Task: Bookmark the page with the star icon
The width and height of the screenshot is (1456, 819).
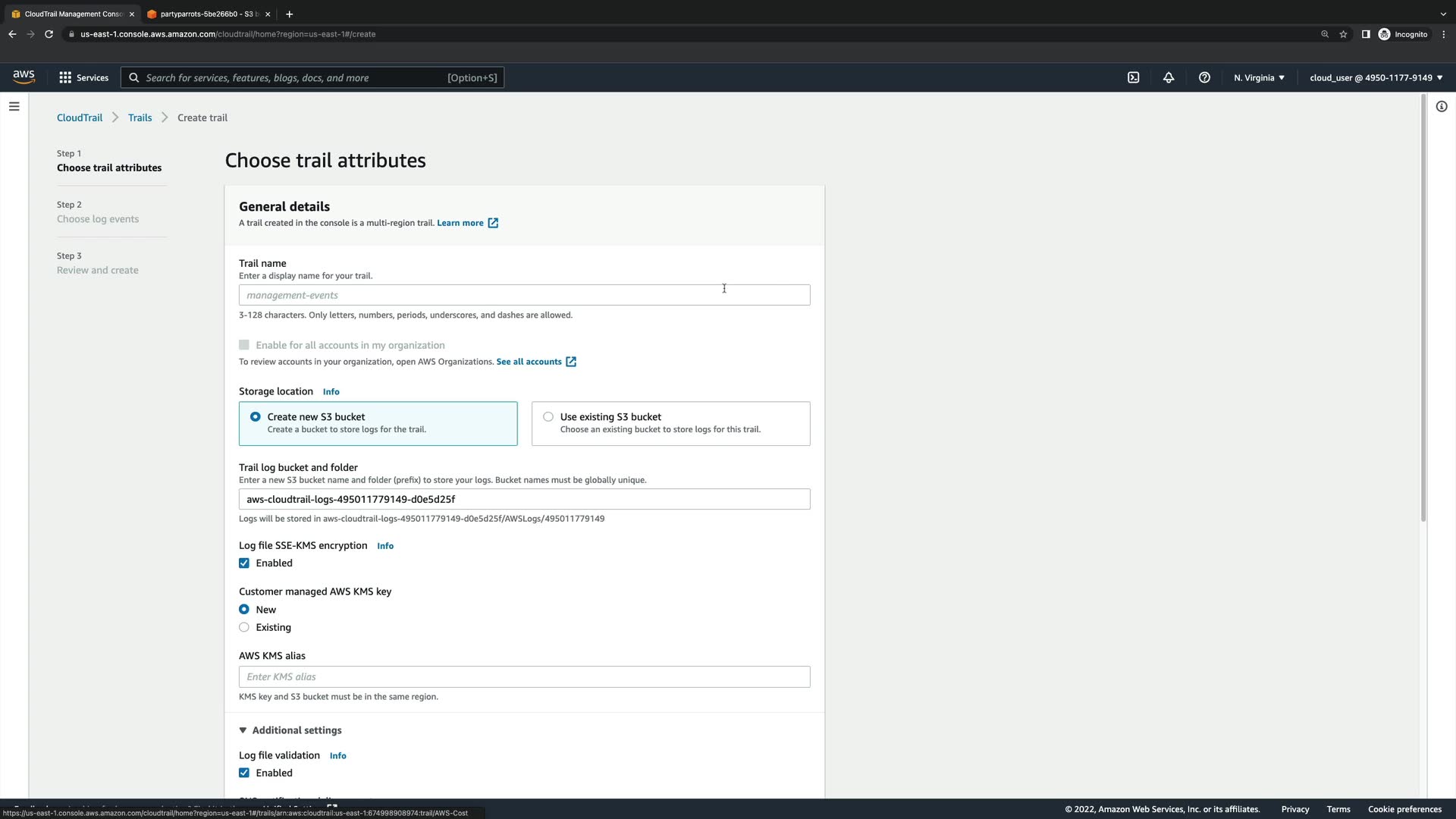Action: click(1343, 34)
